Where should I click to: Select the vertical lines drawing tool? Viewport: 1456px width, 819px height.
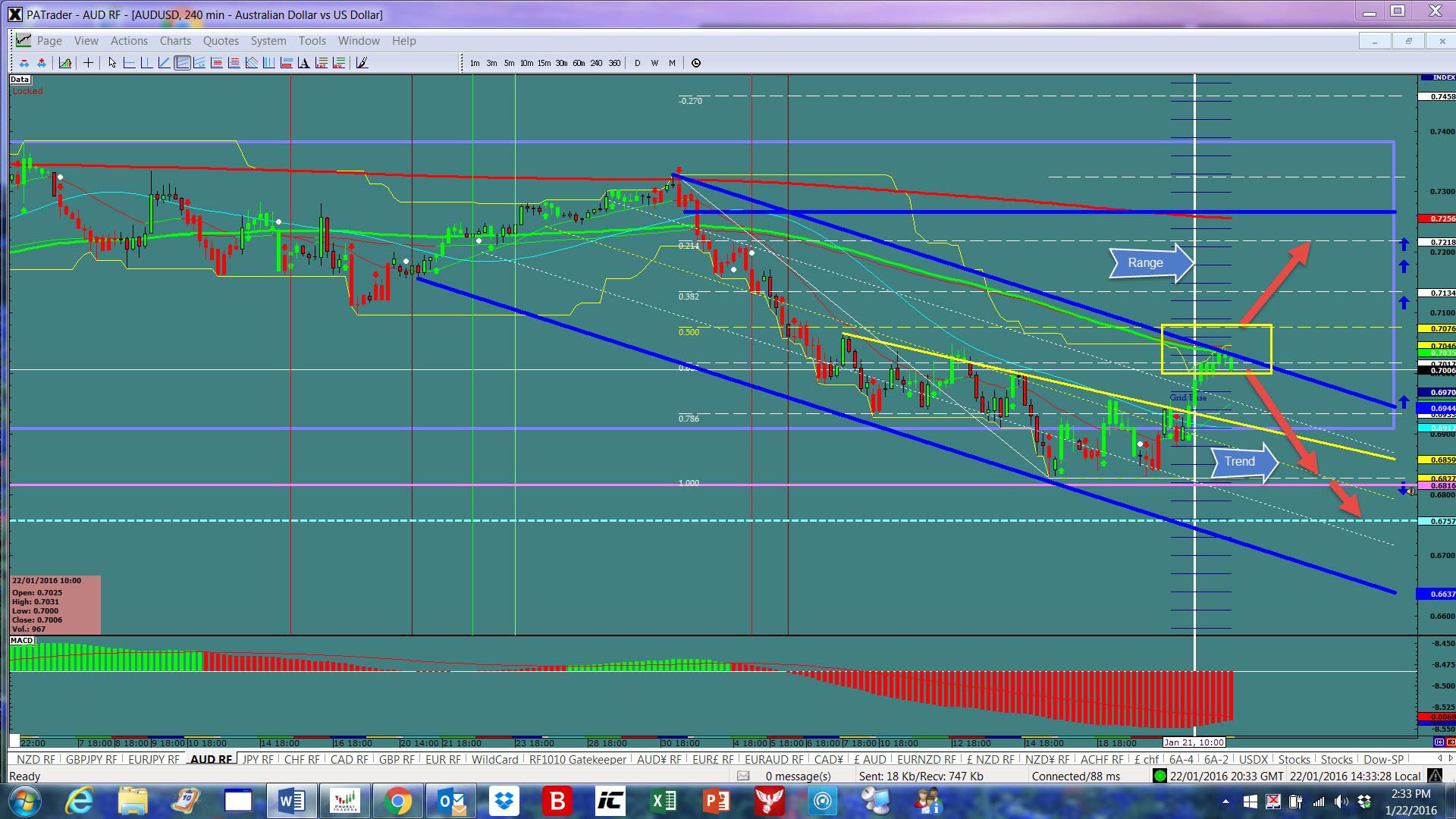pos(268,63)
